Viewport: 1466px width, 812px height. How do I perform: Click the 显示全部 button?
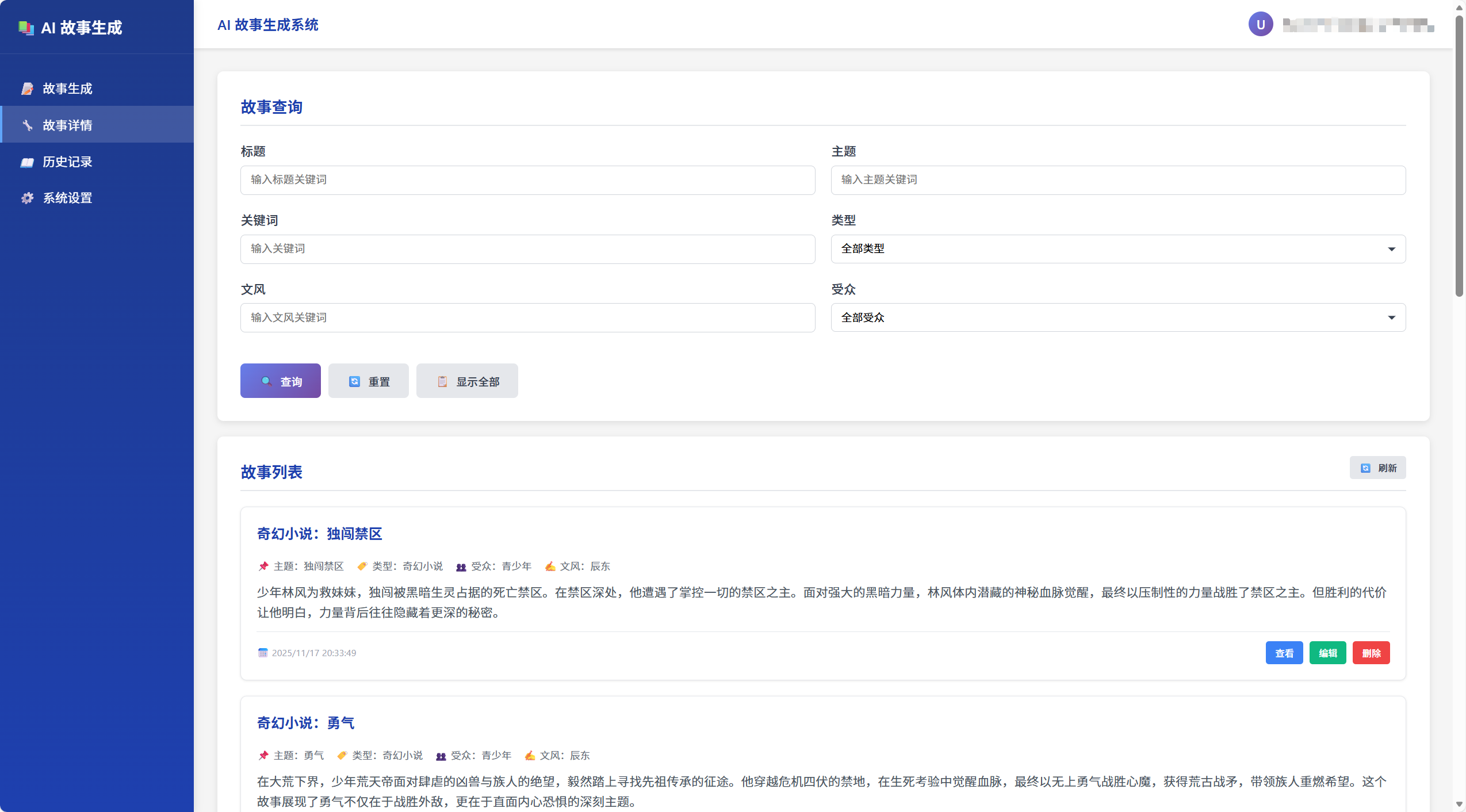click(466, 381)
